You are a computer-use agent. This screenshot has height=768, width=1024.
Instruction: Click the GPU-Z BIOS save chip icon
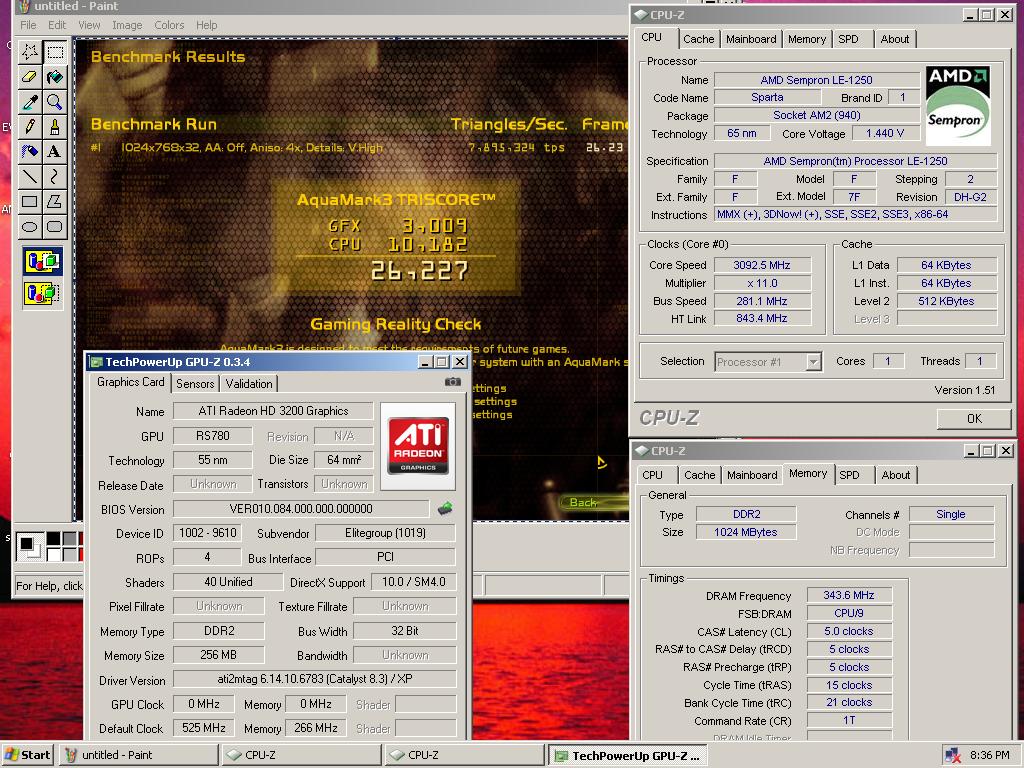445,508
